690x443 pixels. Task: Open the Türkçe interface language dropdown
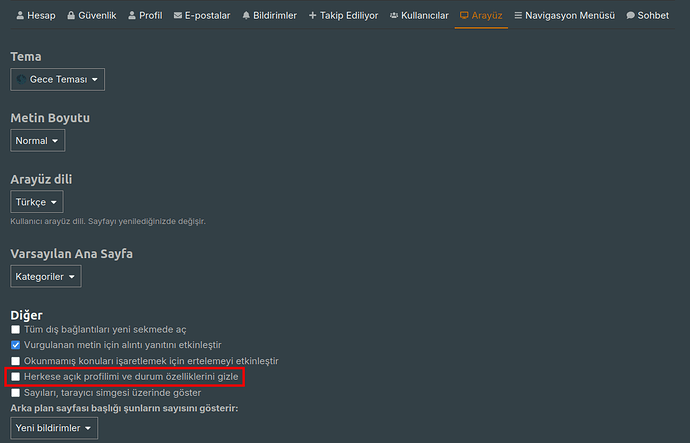click(x=38, y=202)
